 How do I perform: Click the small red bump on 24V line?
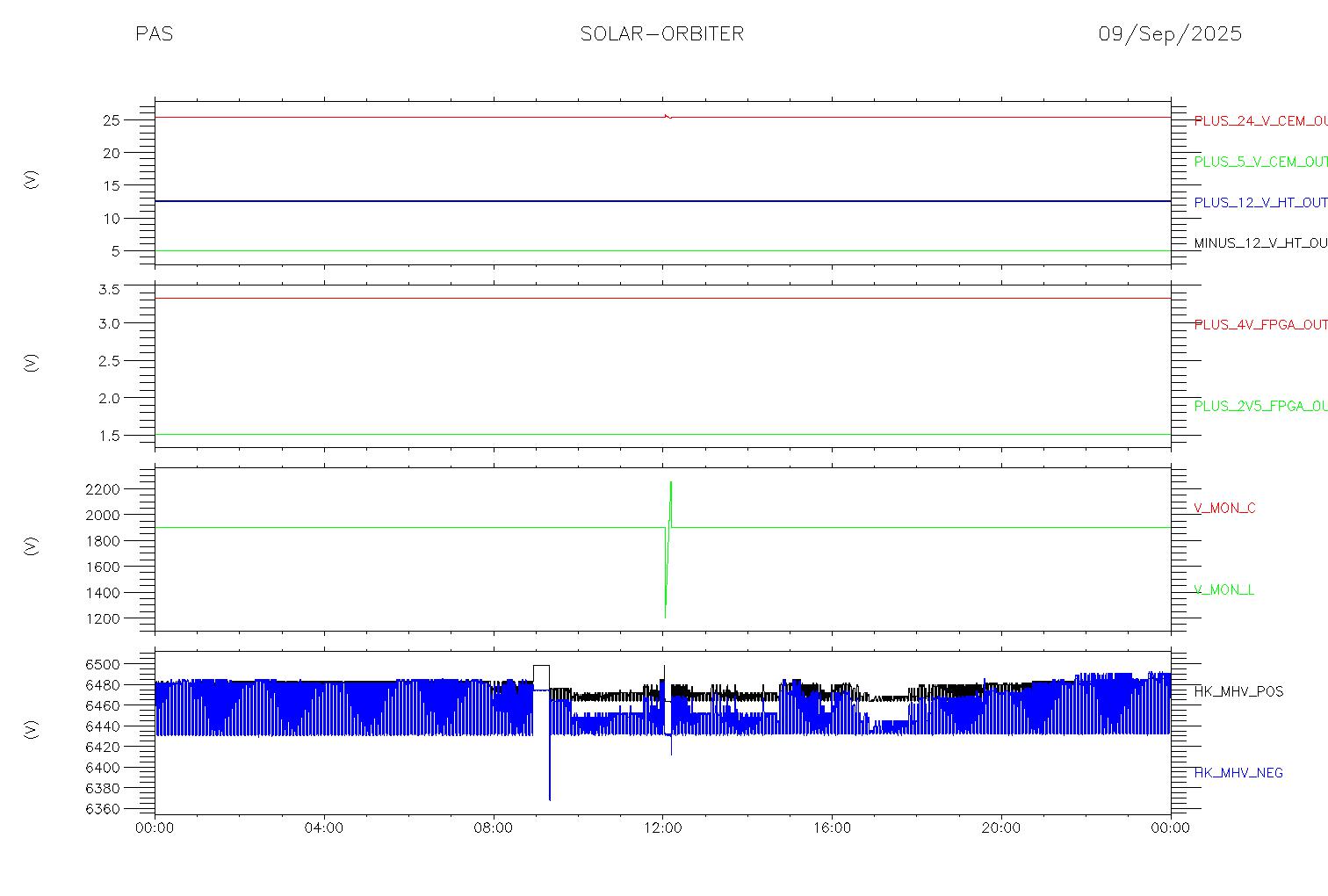(x=668, y=116)
